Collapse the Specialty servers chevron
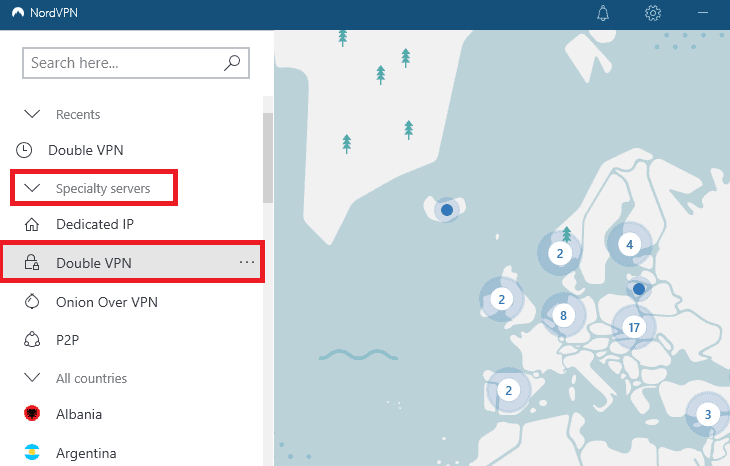Screen dimensions: 730x466 click(32, 188)
